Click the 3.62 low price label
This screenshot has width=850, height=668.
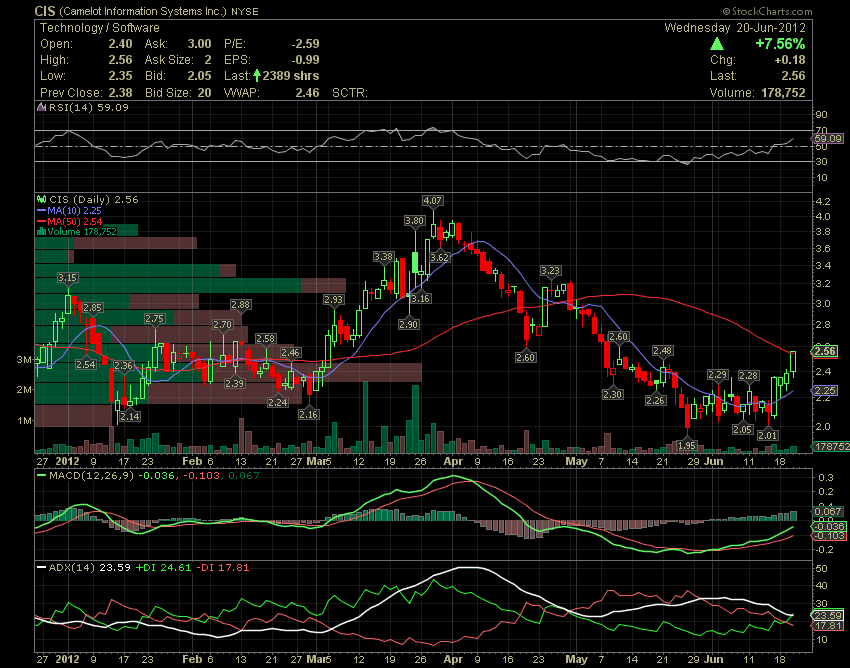[440, 257]
